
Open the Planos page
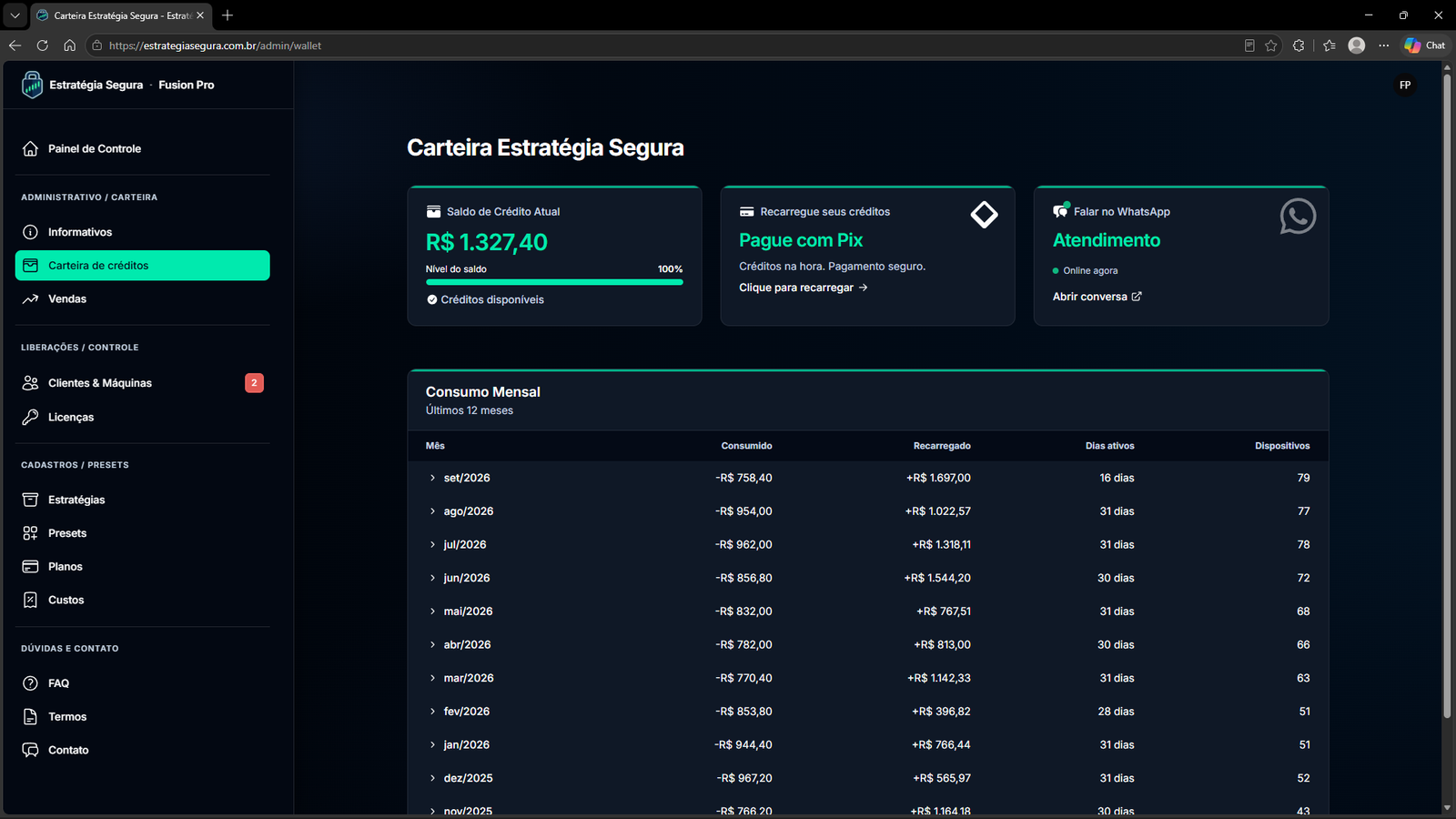[143, 567]
